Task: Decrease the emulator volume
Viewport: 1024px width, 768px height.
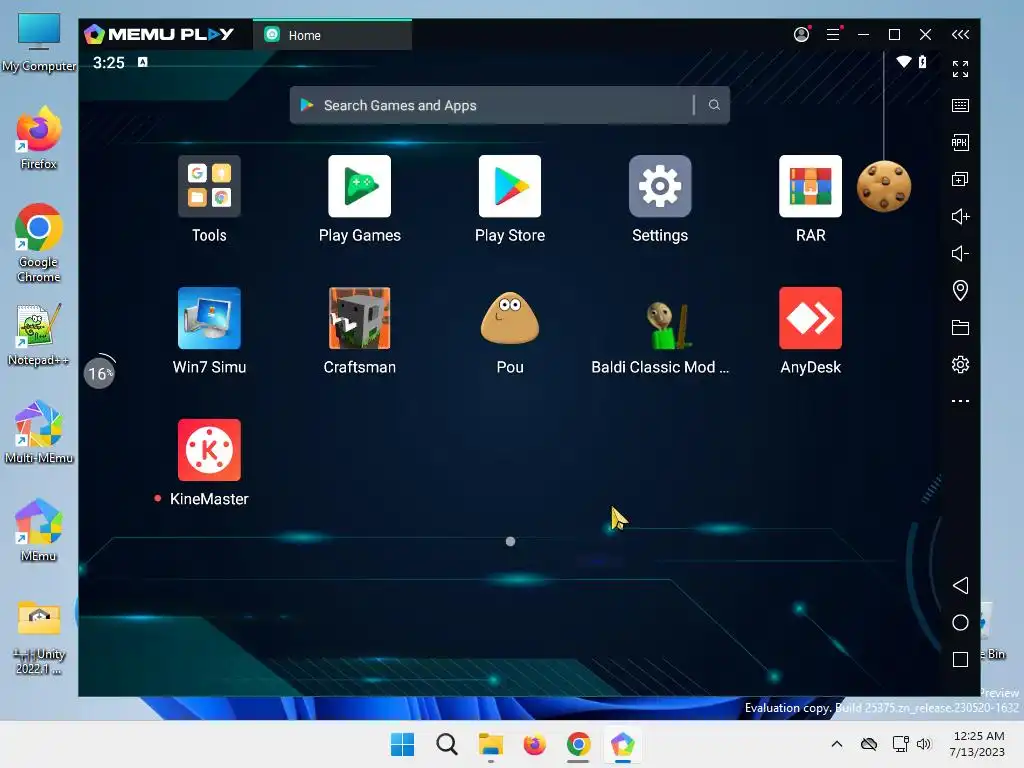Action: pyautogui.click(x=960, y=253)
